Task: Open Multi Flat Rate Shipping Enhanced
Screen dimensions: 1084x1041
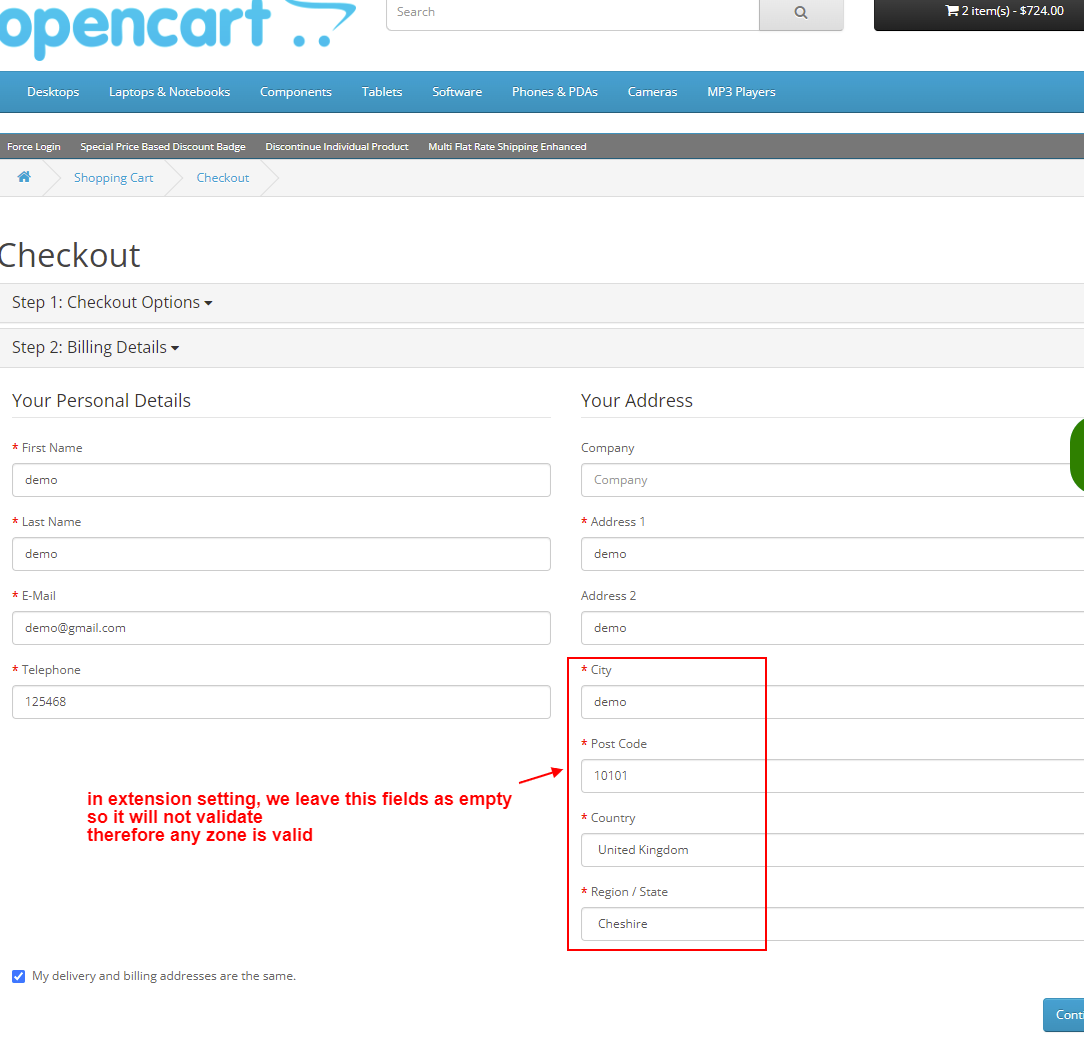Action: point(507,146)
